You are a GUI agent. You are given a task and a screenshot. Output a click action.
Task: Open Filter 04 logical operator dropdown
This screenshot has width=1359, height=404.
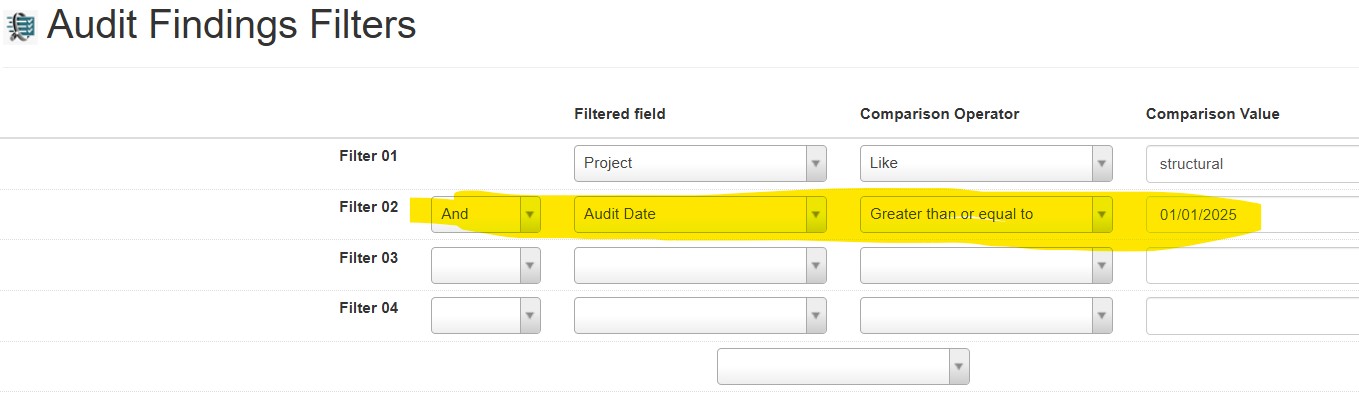(x=486, y=316)
